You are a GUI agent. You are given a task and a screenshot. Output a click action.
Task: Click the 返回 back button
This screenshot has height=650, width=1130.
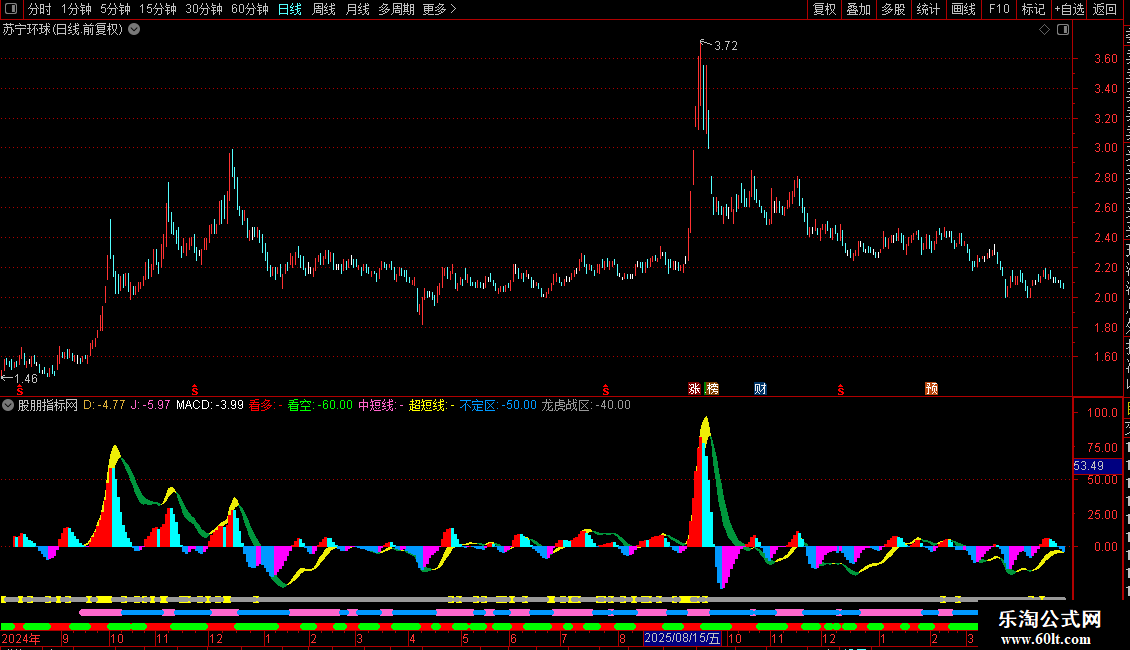coord(1104,9)
